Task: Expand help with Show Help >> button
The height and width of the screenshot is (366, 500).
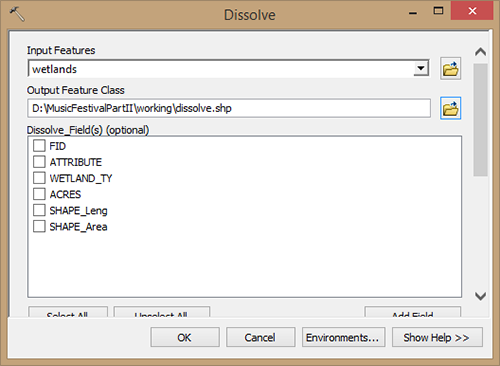Action: pyautogui.click(x=437, y=337)
